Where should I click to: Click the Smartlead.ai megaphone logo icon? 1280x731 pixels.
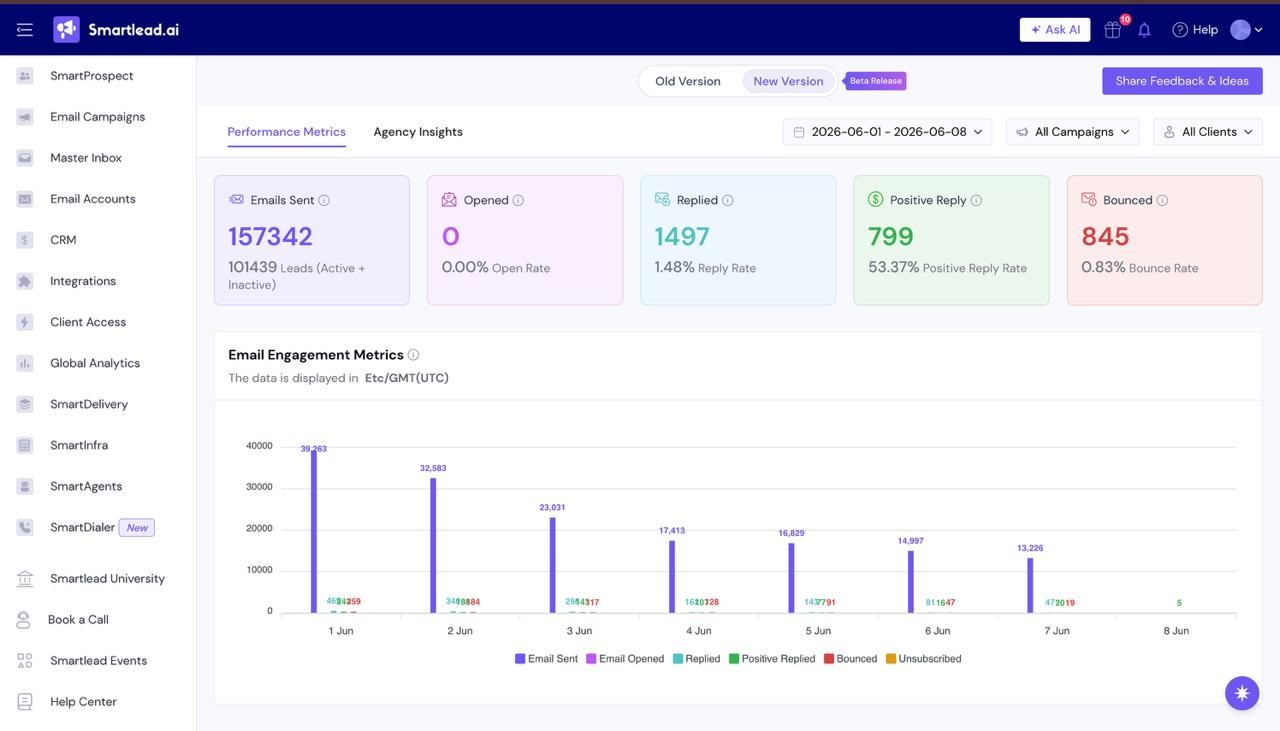tap(66, 30)
